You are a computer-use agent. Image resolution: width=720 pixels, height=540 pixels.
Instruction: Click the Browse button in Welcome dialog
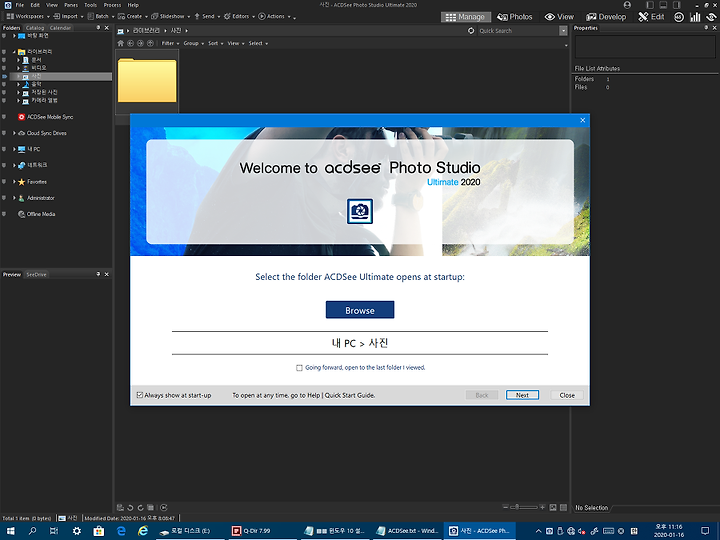[x=360, y=310]
